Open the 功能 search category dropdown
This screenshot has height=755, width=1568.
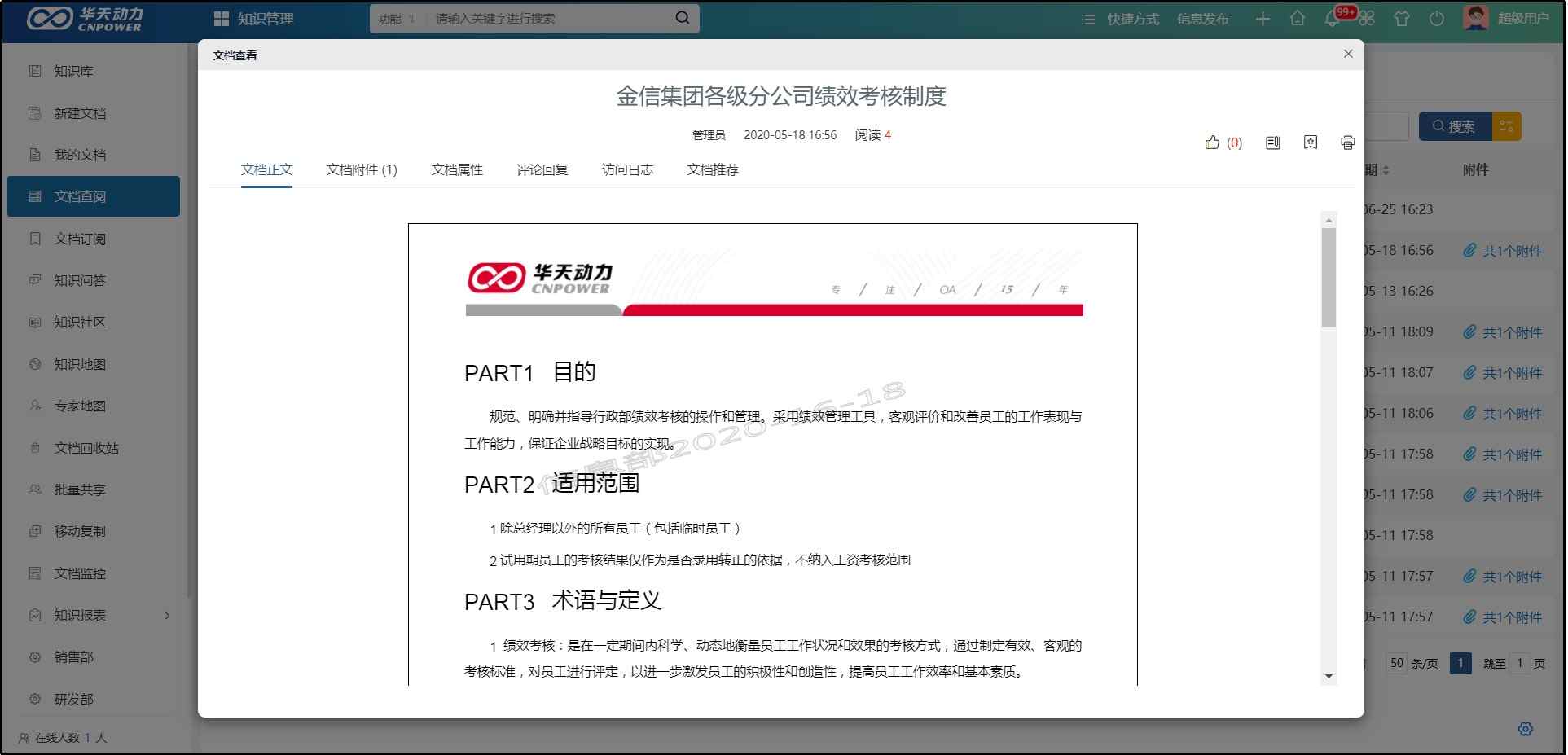(x=396, y=18)
